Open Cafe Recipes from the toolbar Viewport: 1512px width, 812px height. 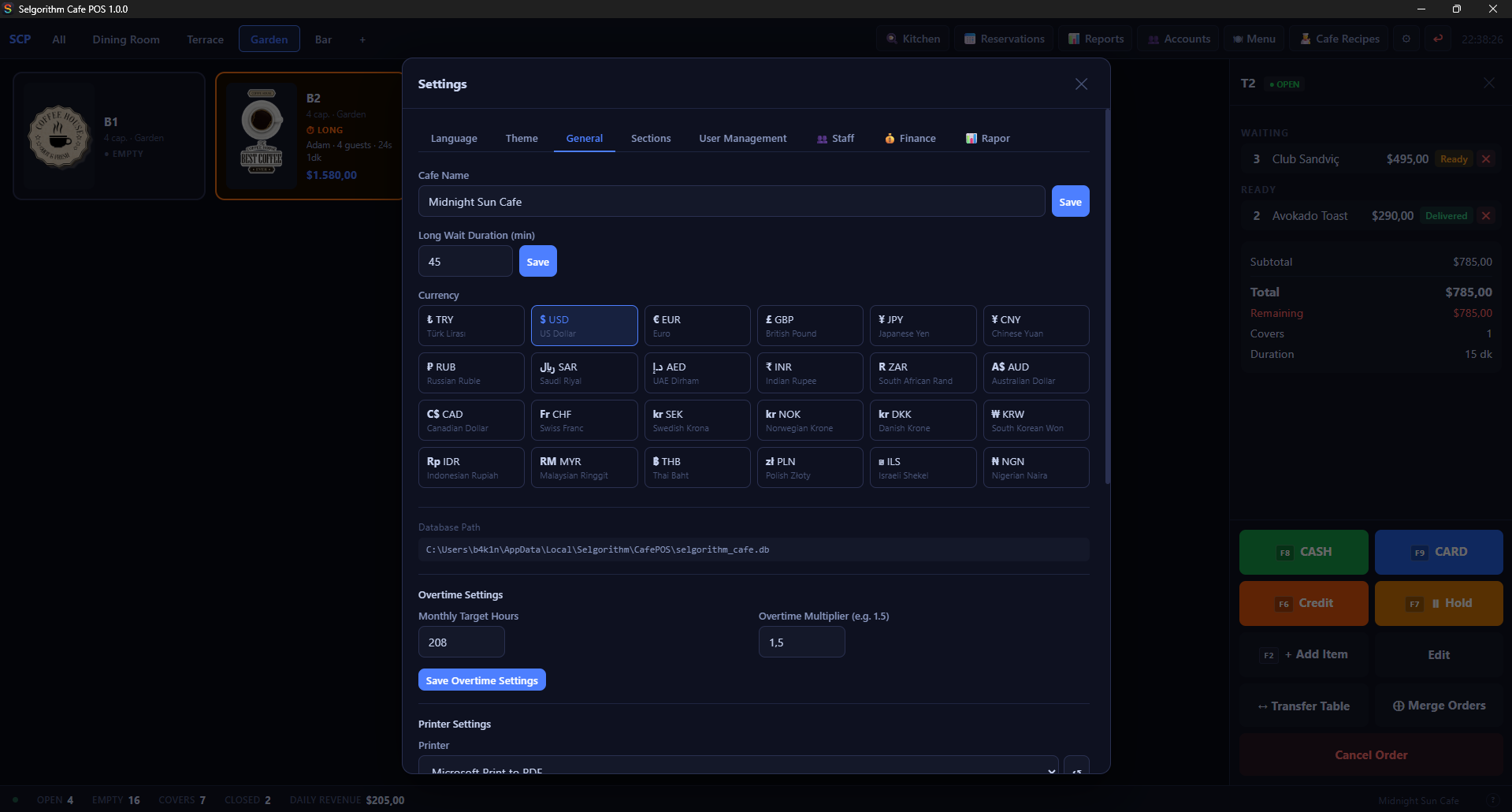click(x=1339, y=39)
